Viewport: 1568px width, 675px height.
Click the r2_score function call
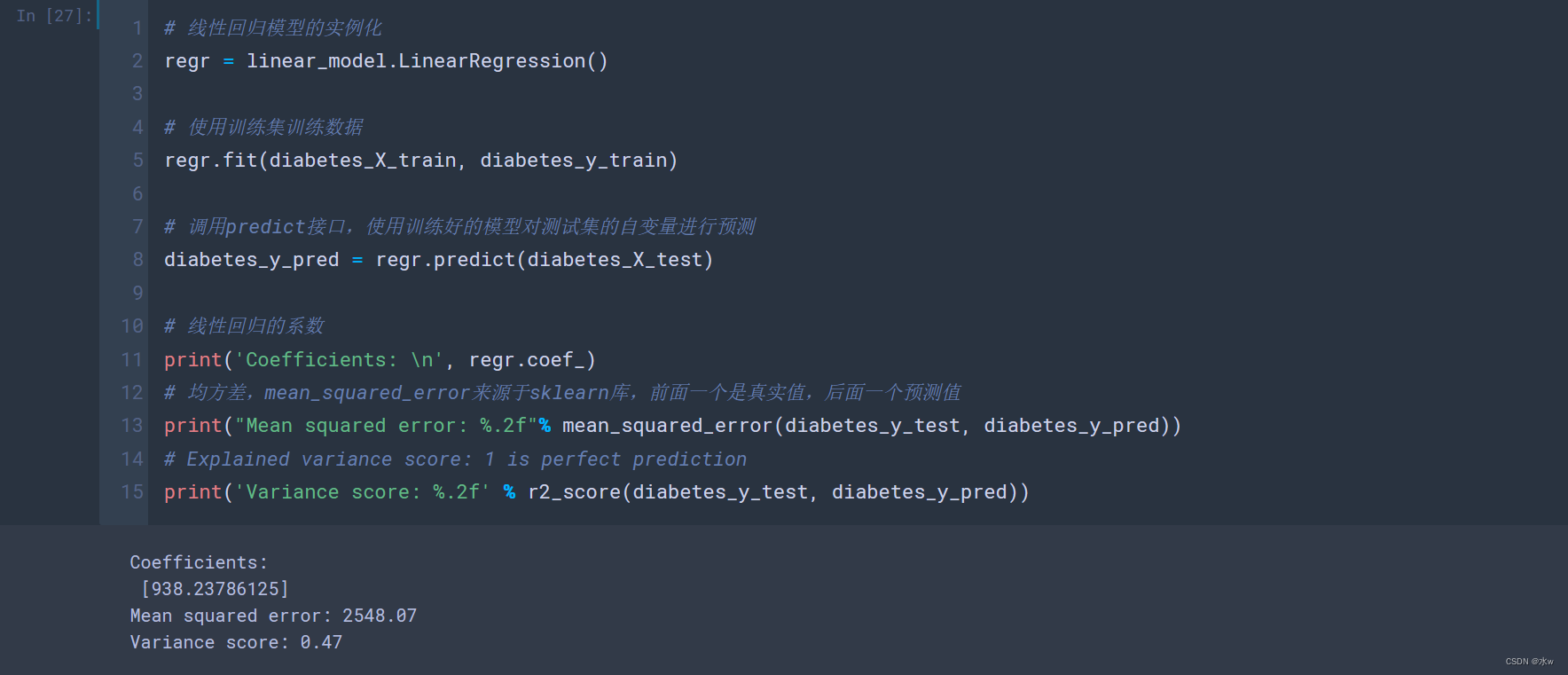[x=574, y=492]
